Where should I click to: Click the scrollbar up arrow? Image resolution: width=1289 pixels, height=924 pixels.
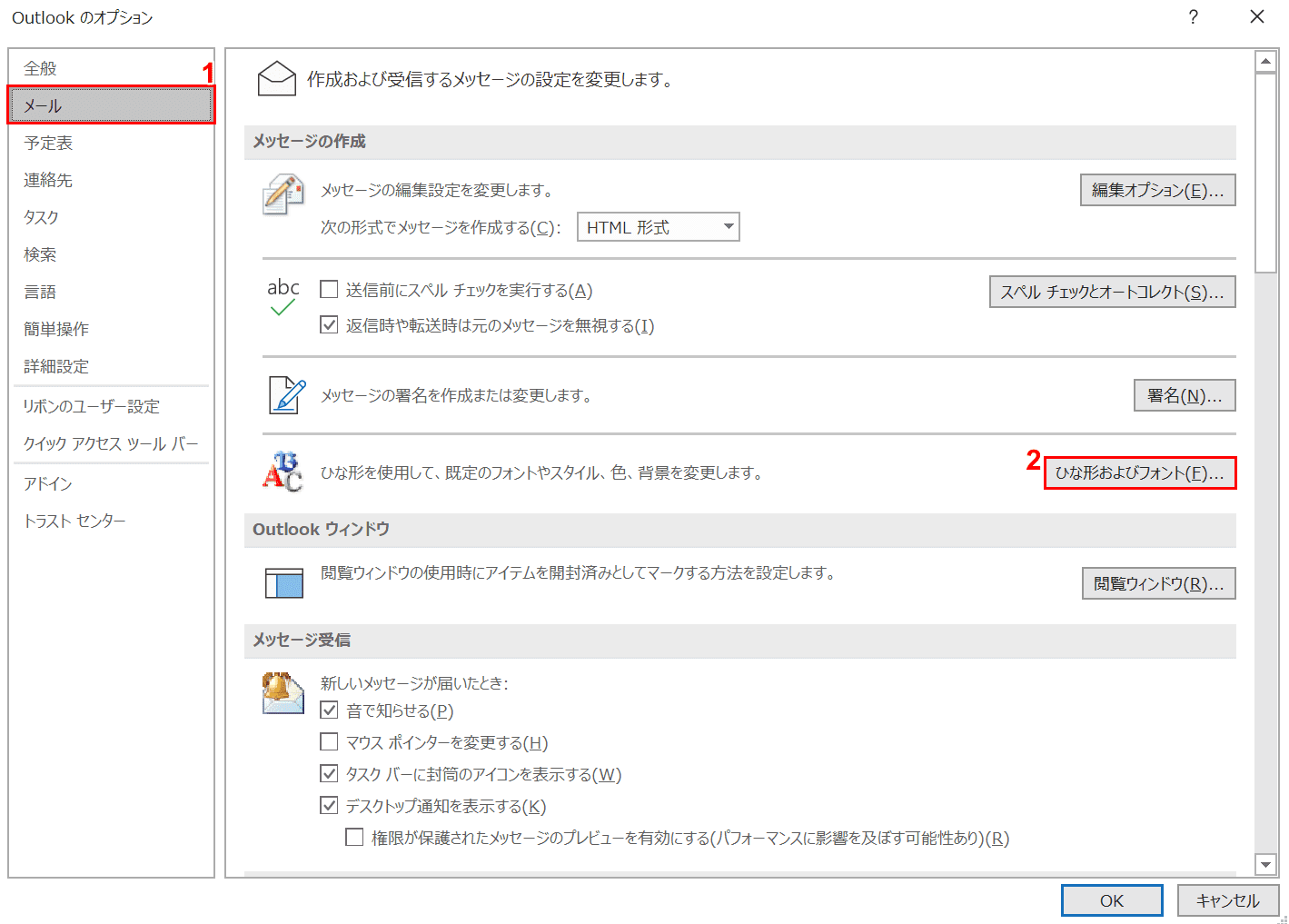point(1265,62)
